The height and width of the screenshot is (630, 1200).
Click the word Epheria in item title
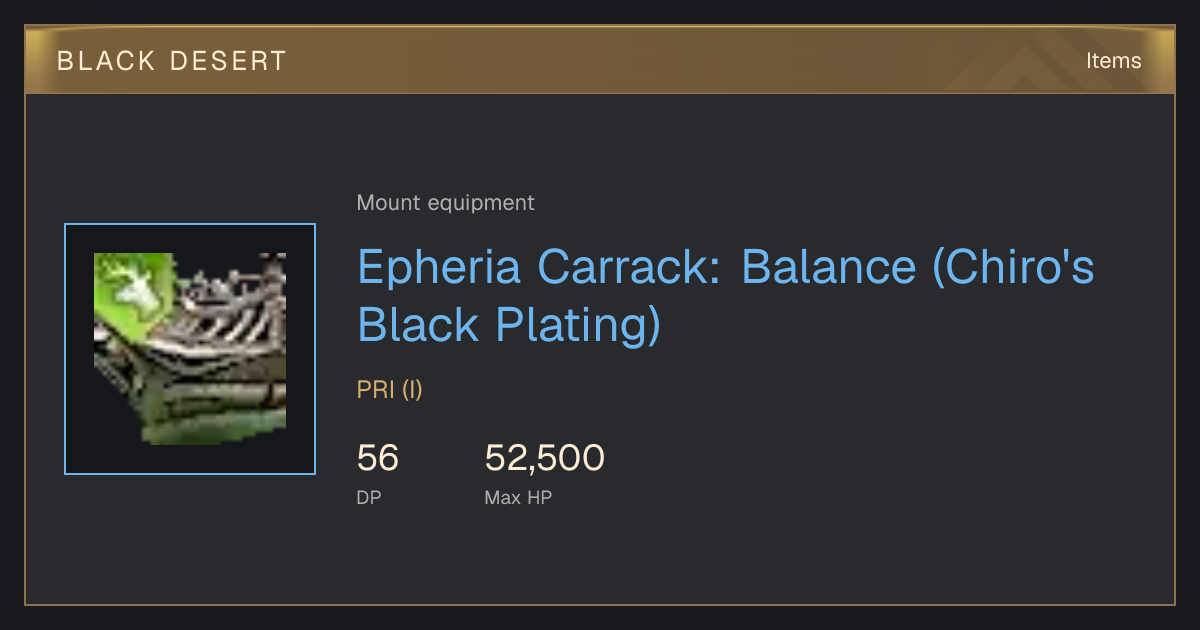click(440, 269)
